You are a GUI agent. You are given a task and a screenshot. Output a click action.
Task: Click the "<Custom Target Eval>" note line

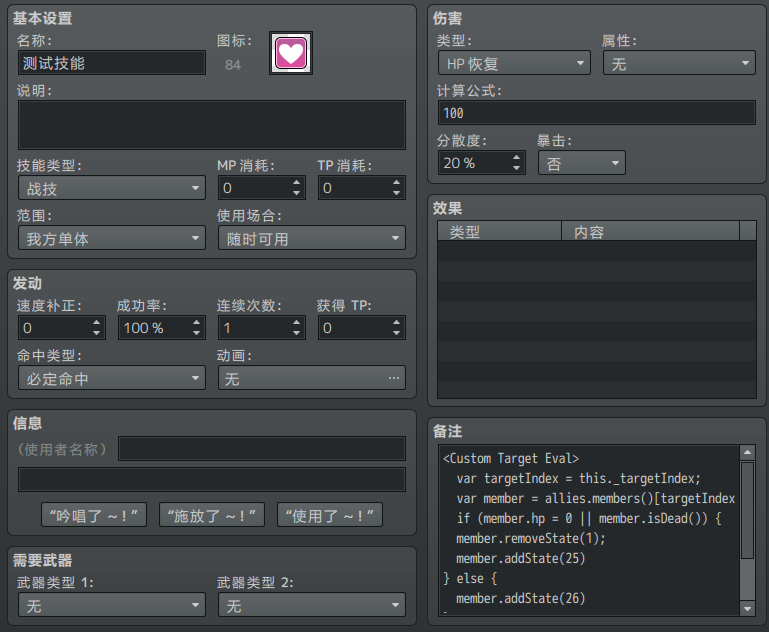click(x=511, y=458)
